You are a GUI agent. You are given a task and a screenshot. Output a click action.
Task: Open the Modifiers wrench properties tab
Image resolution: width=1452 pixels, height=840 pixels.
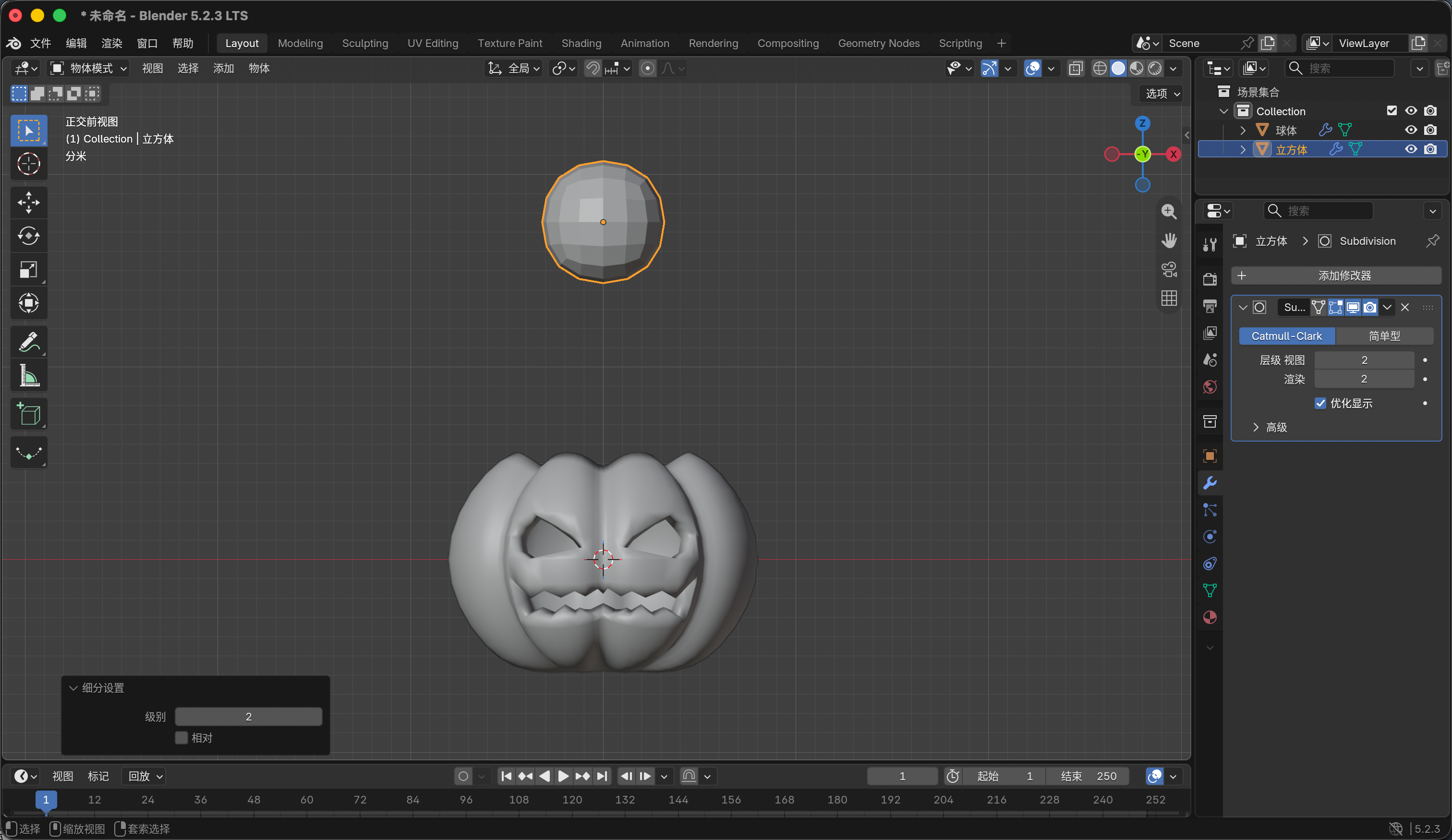click(1210, 483)
